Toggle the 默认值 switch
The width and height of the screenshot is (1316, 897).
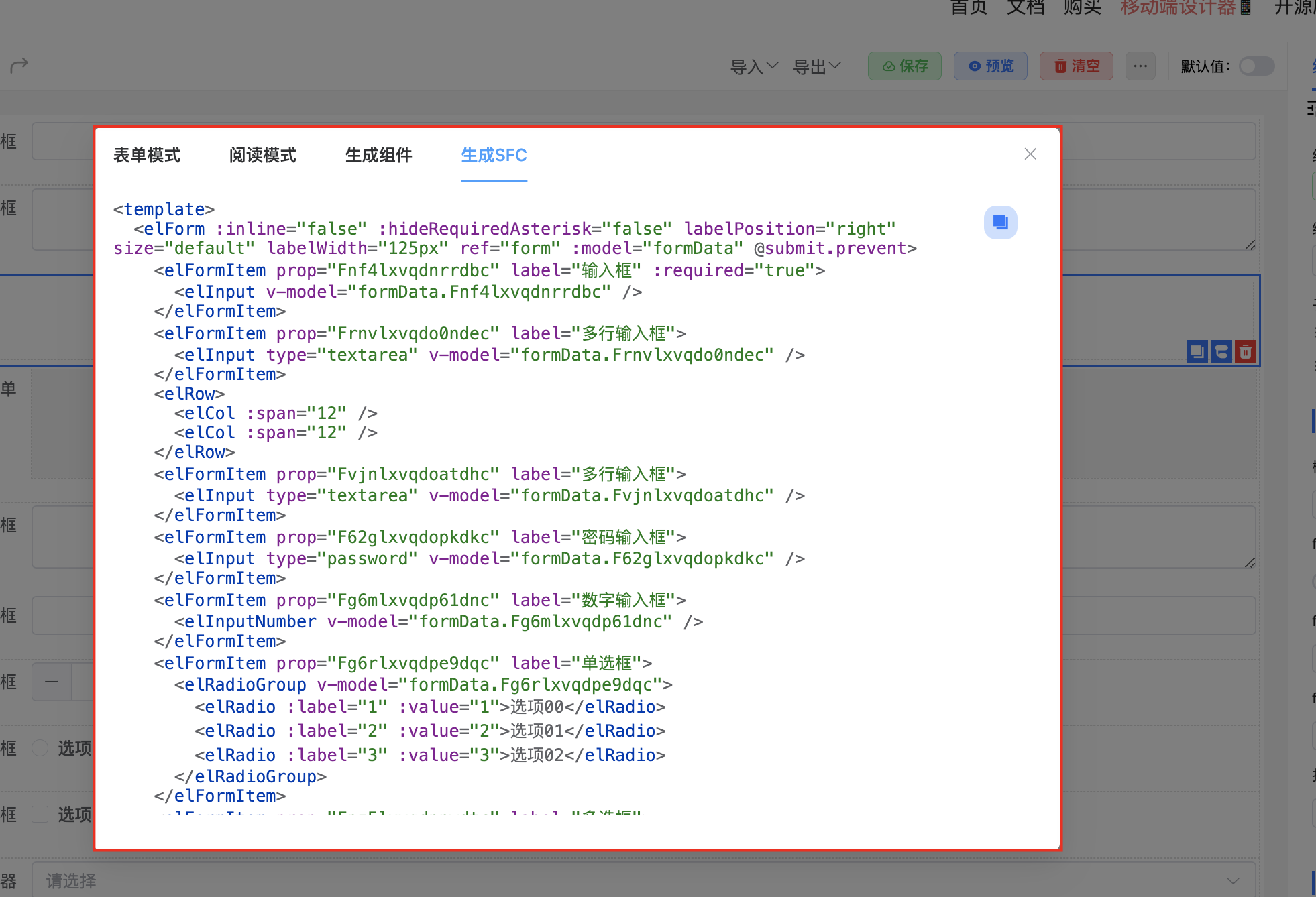click(1256, 66)
